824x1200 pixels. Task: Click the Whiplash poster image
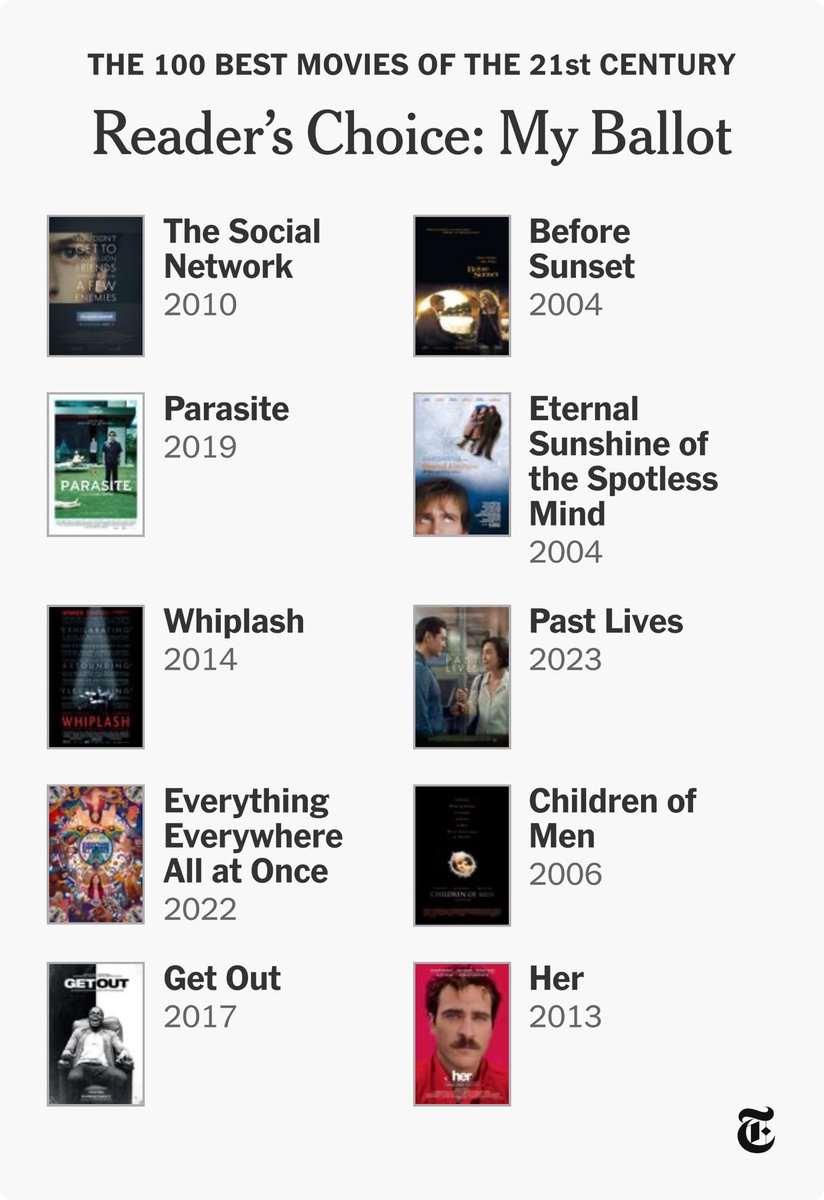(x=96, y=676)
